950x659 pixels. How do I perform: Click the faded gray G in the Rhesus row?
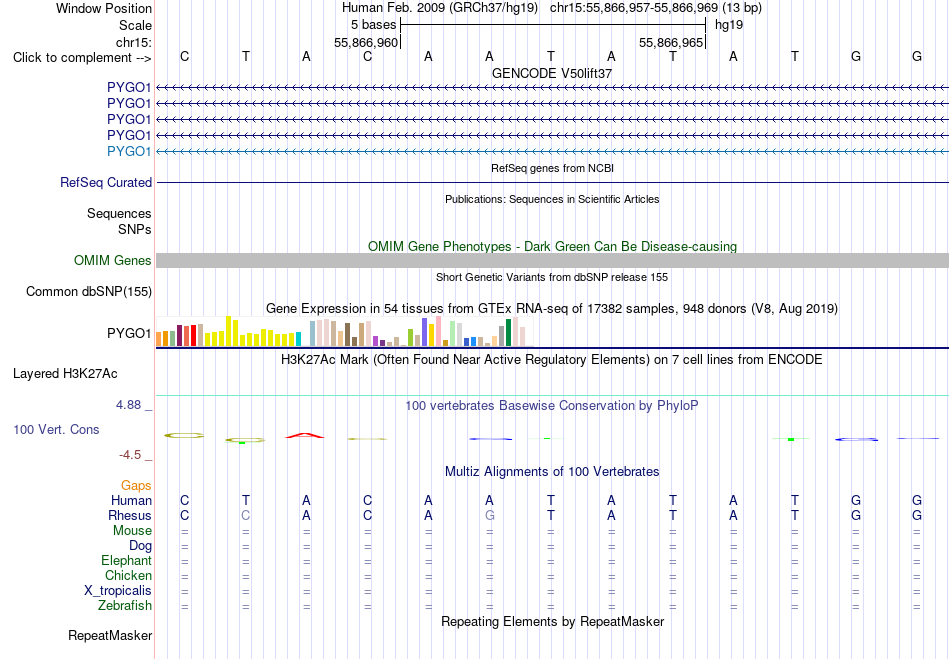click(490, 515)
